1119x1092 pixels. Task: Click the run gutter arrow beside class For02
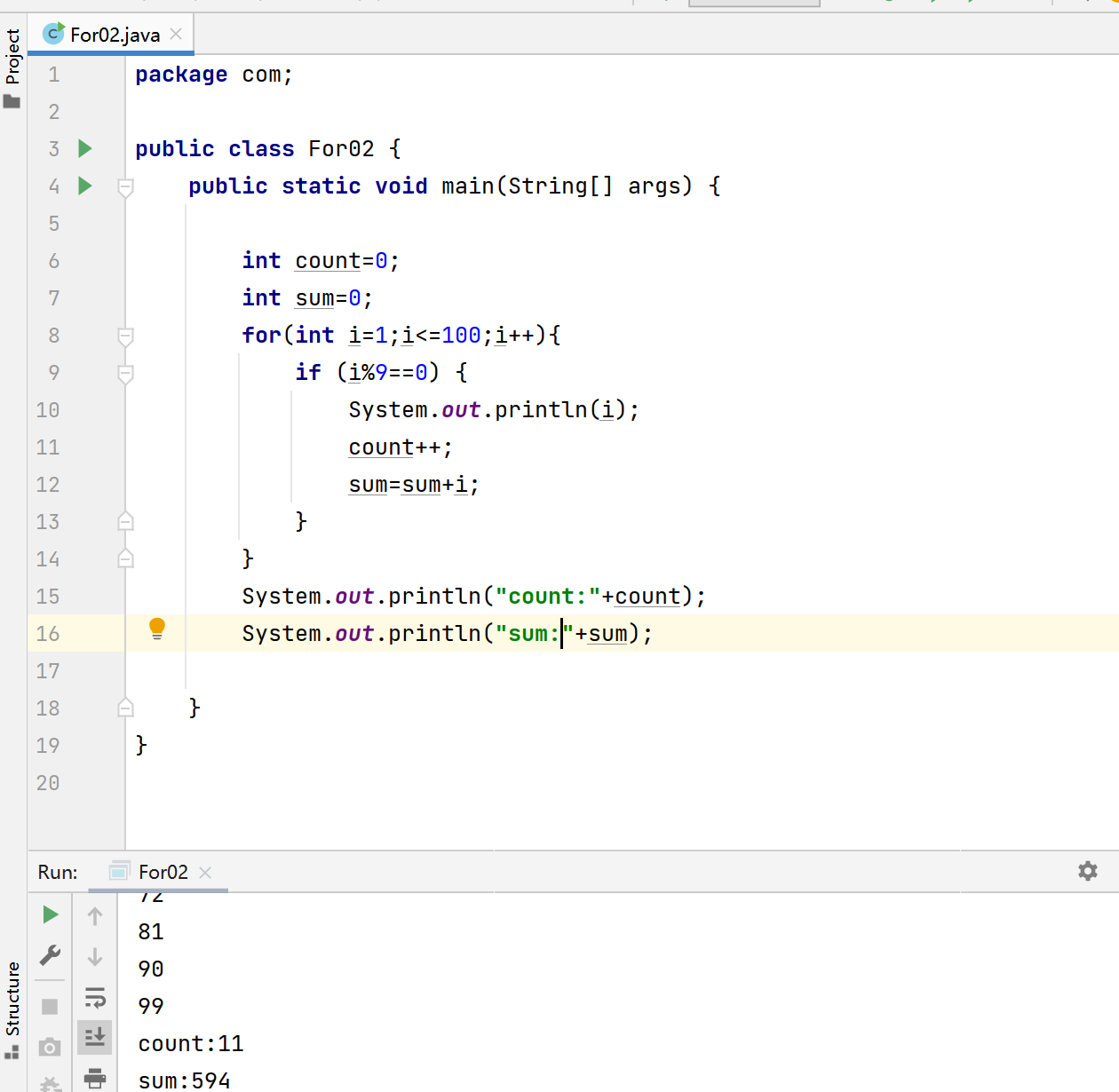[x=85, y=148]
